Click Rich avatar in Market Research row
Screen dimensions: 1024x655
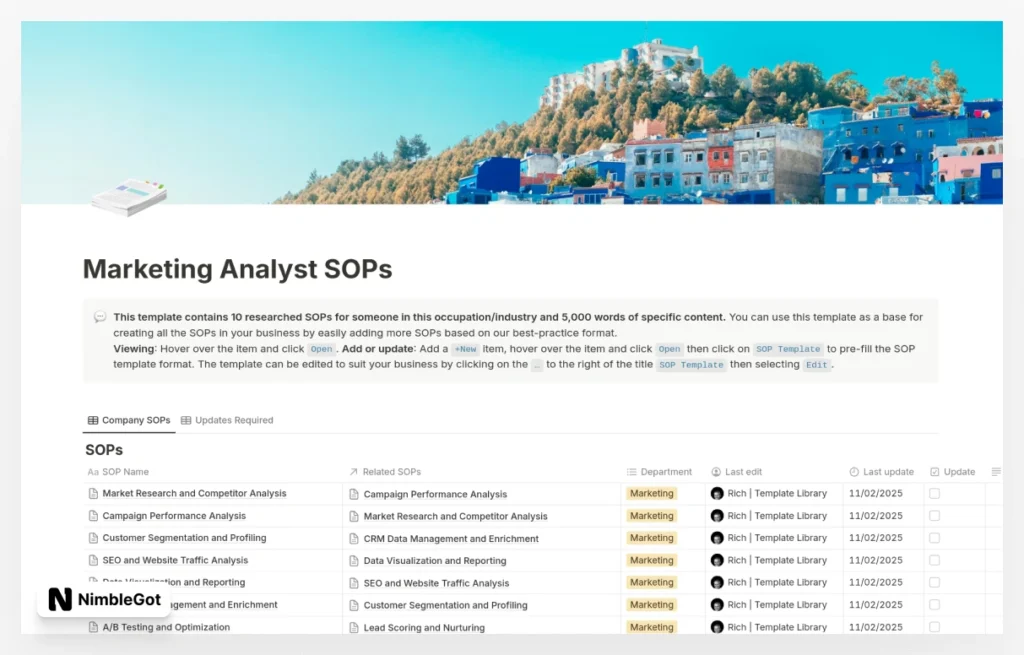tap(717, 494)
